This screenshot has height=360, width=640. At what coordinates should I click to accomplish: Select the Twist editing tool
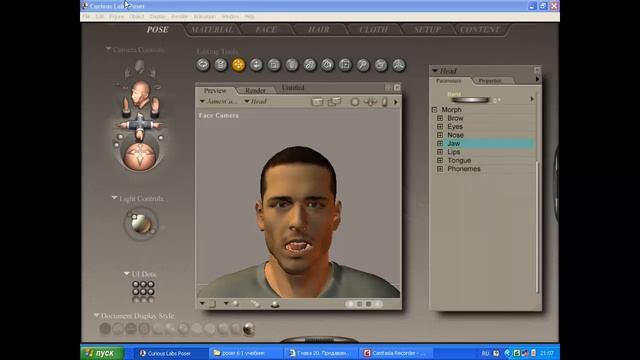[221, 65]
